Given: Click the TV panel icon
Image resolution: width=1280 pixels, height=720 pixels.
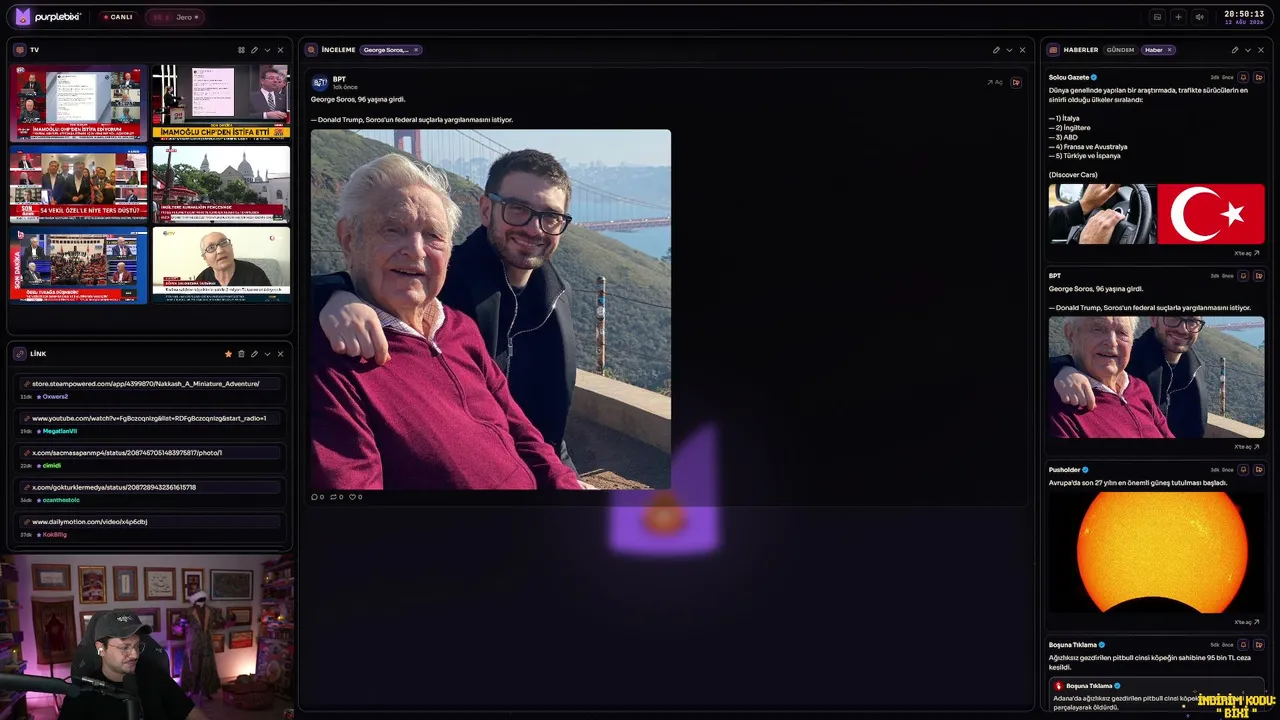Looking at the screenshot, I should point(19,50).
